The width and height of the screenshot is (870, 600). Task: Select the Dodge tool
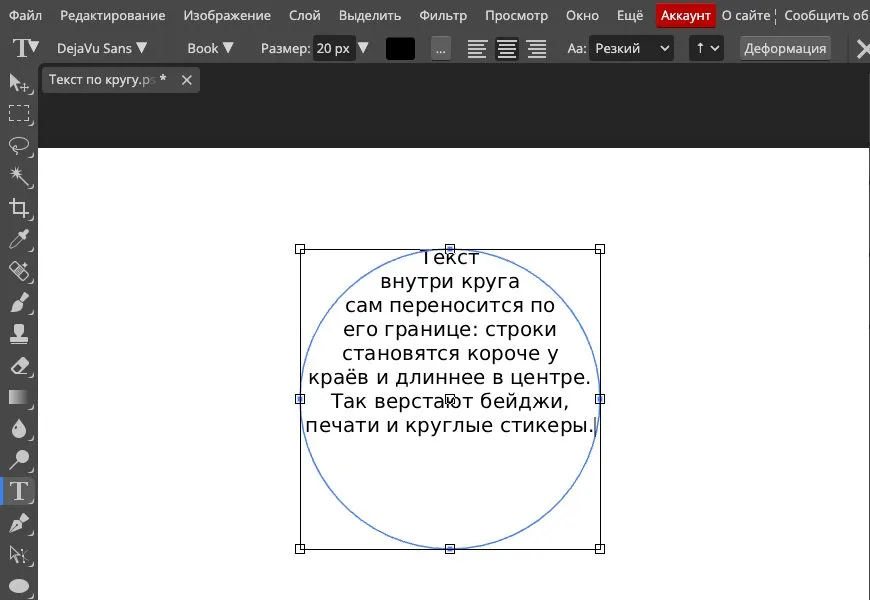19,460
